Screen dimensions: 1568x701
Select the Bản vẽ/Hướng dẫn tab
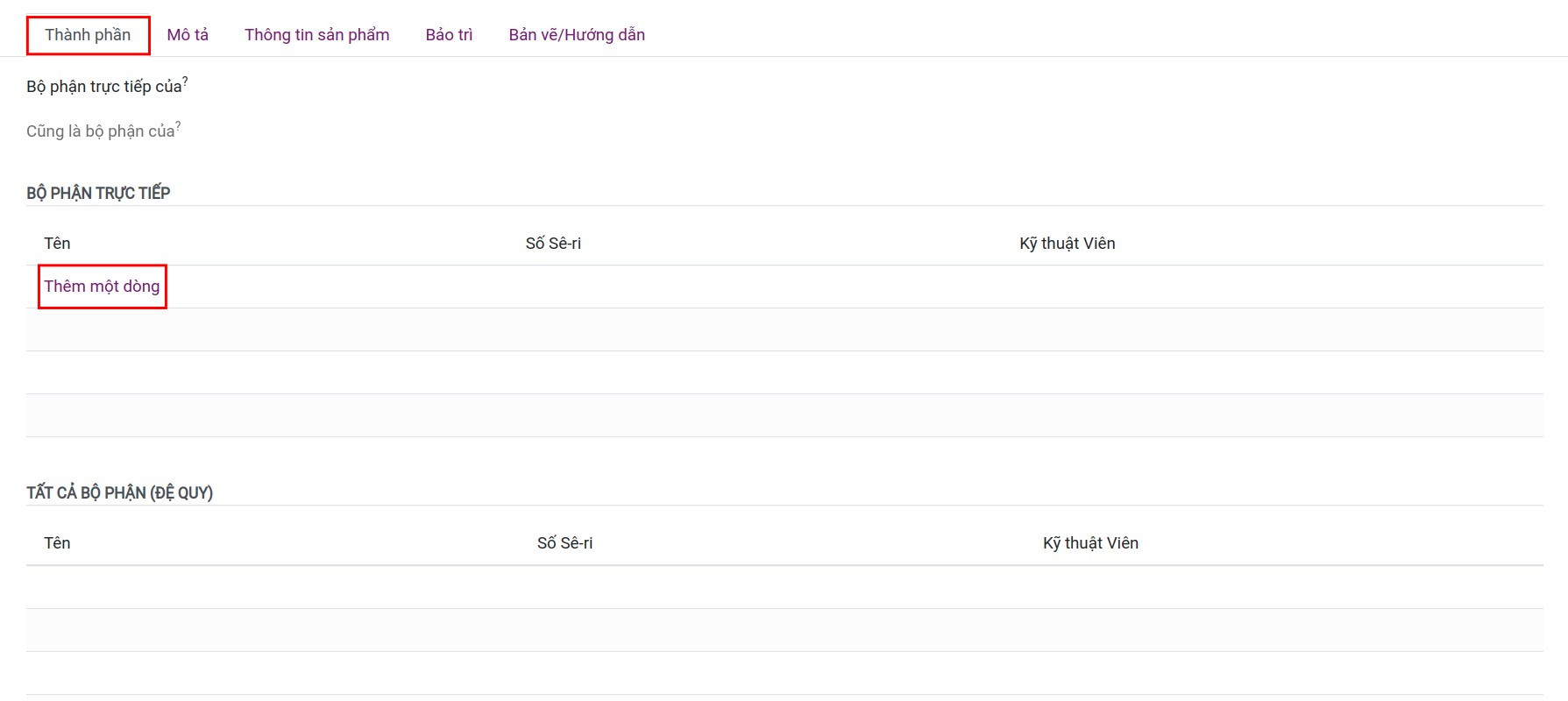[x=577, y=35]
